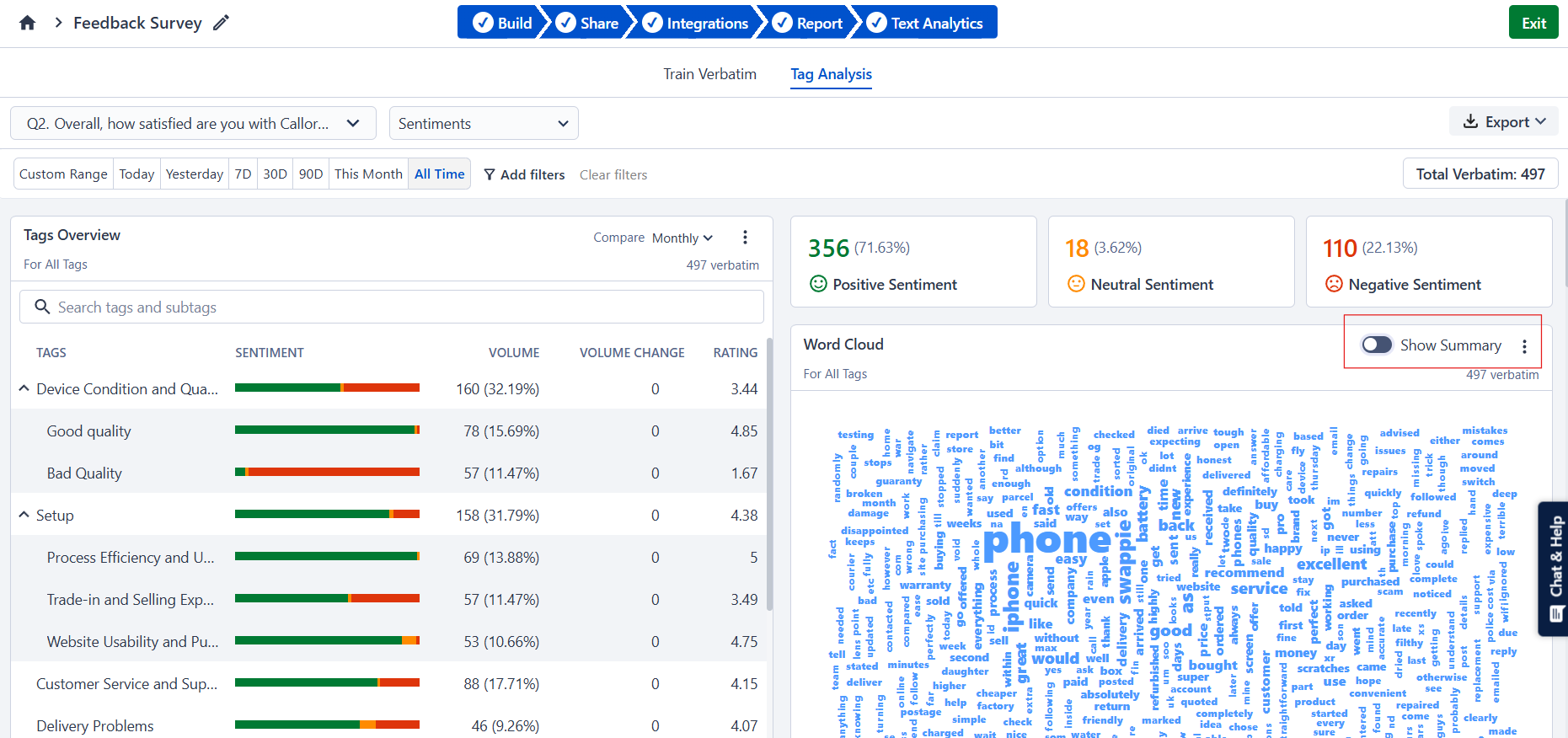Click the Good quality sentiment bar
The width and height of the screenshot is (1568, 738).
click(327, 430)
